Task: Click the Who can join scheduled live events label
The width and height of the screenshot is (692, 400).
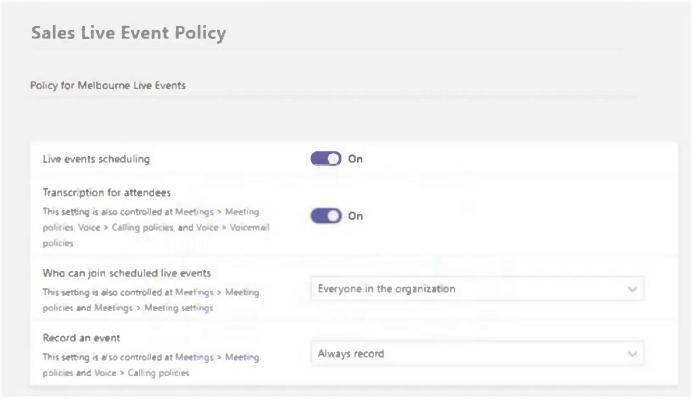Action: tap(126, 272)
